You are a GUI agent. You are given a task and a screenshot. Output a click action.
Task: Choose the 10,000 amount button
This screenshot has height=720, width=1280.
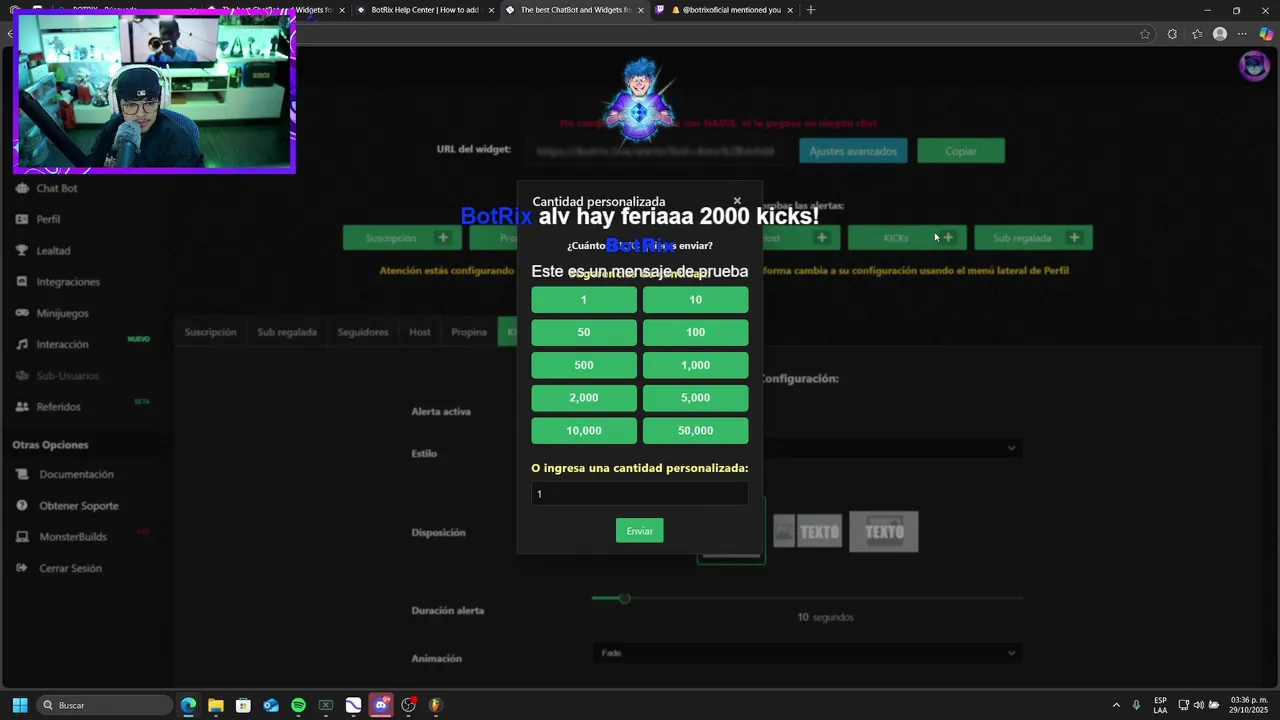[584, 431]
